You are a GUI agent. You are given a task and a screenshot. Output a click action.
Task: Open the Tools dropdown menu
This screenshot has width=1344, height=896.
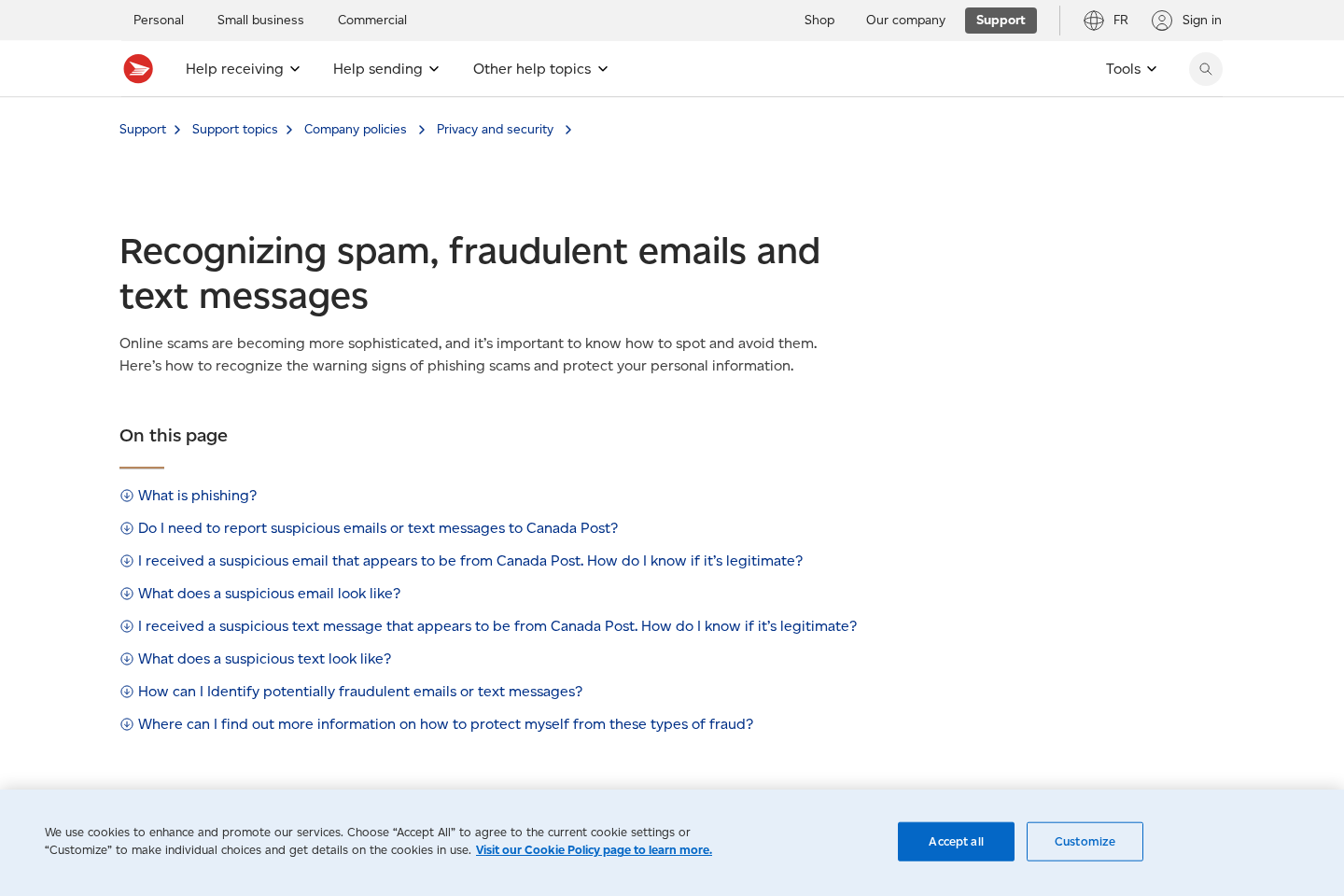click(1131, 69)
